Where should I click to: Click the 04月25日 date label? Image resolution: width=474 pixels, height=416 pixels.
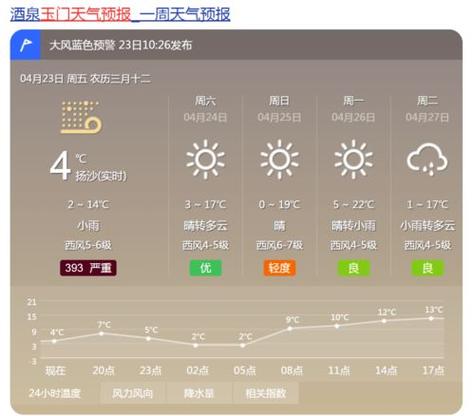pos(279,117)
